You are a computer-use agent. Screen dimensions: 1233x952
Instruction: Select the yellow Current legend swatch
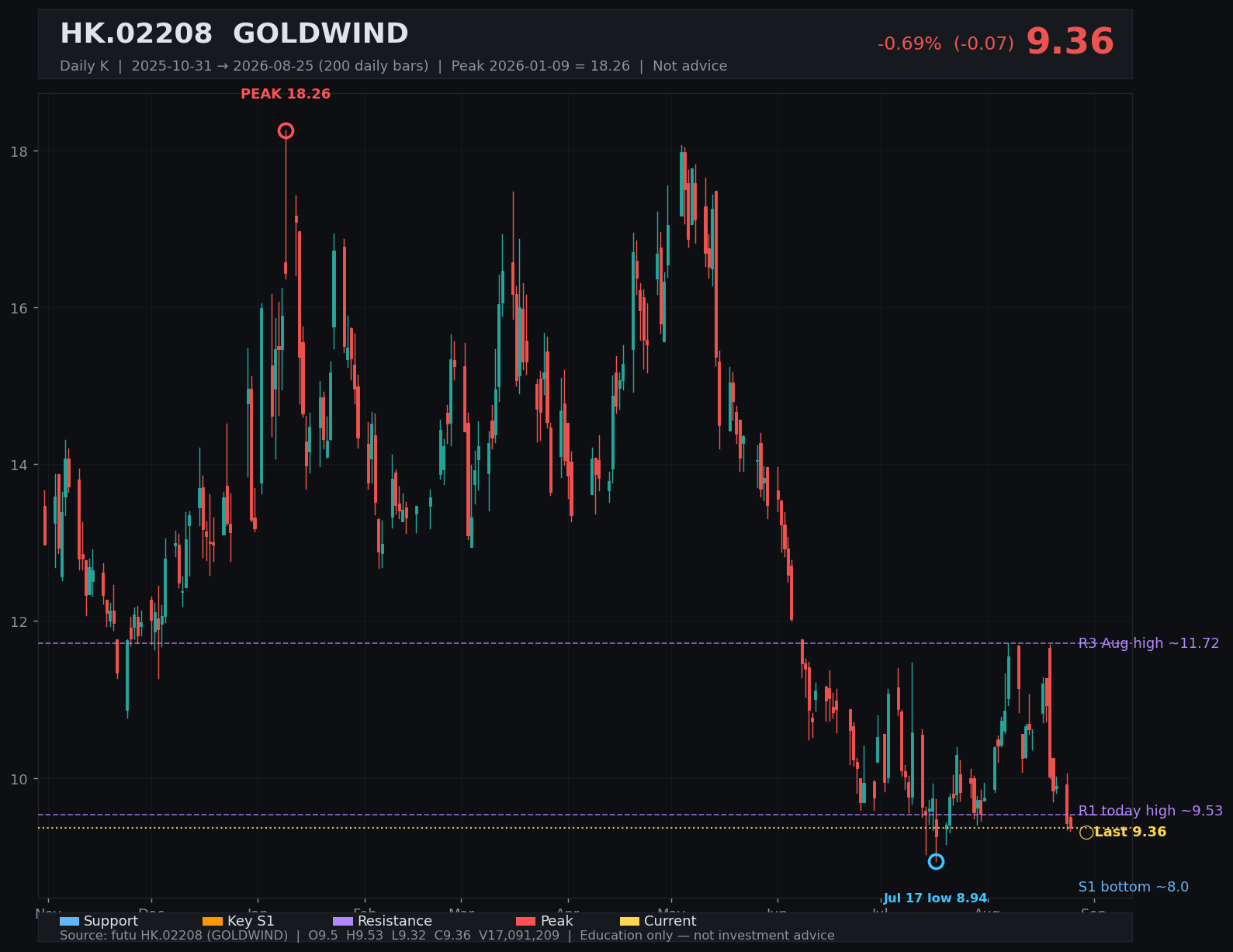(x=629, y=921)
